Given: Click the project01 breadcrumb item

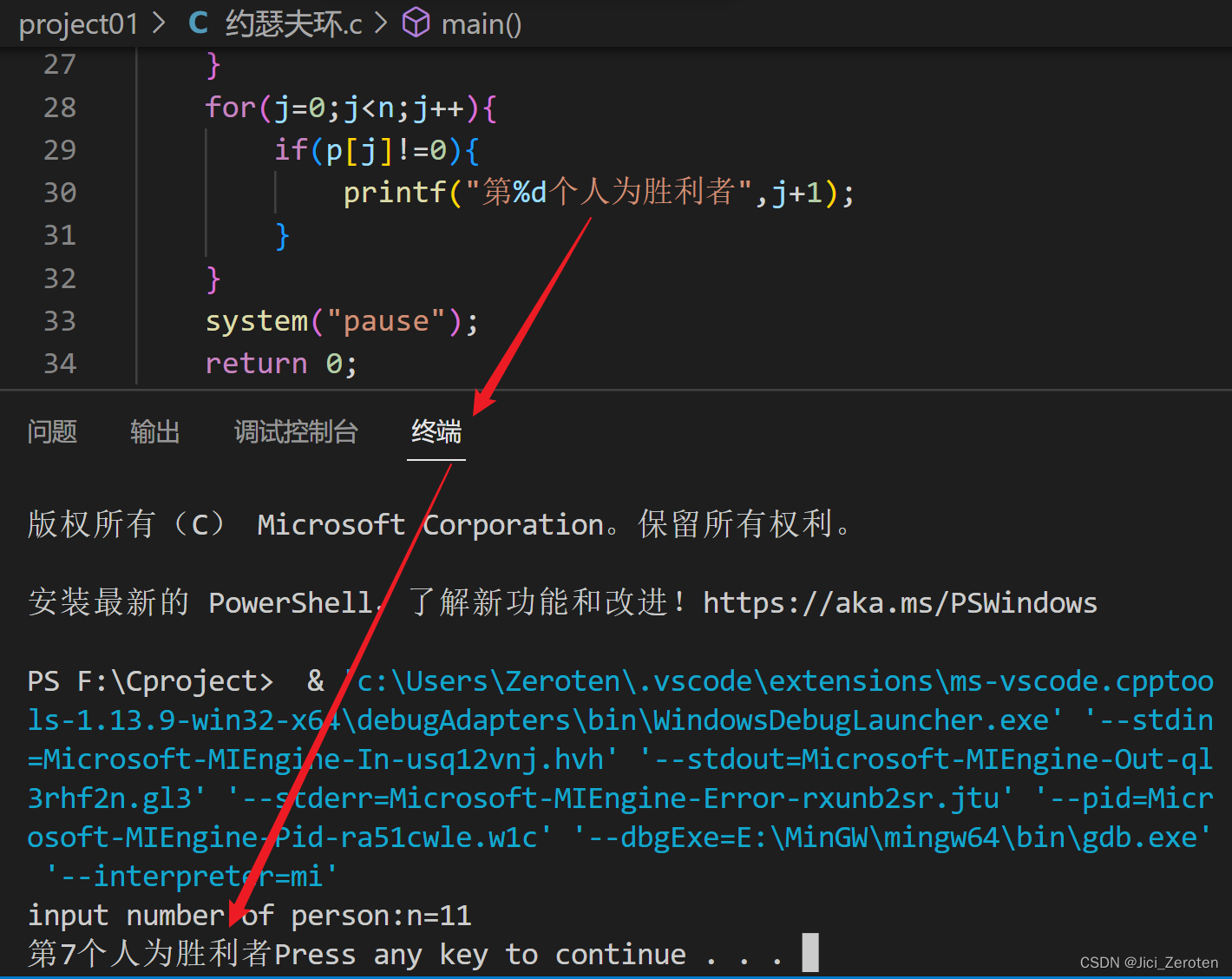Looking at the screenshot, I should (79, 23).
